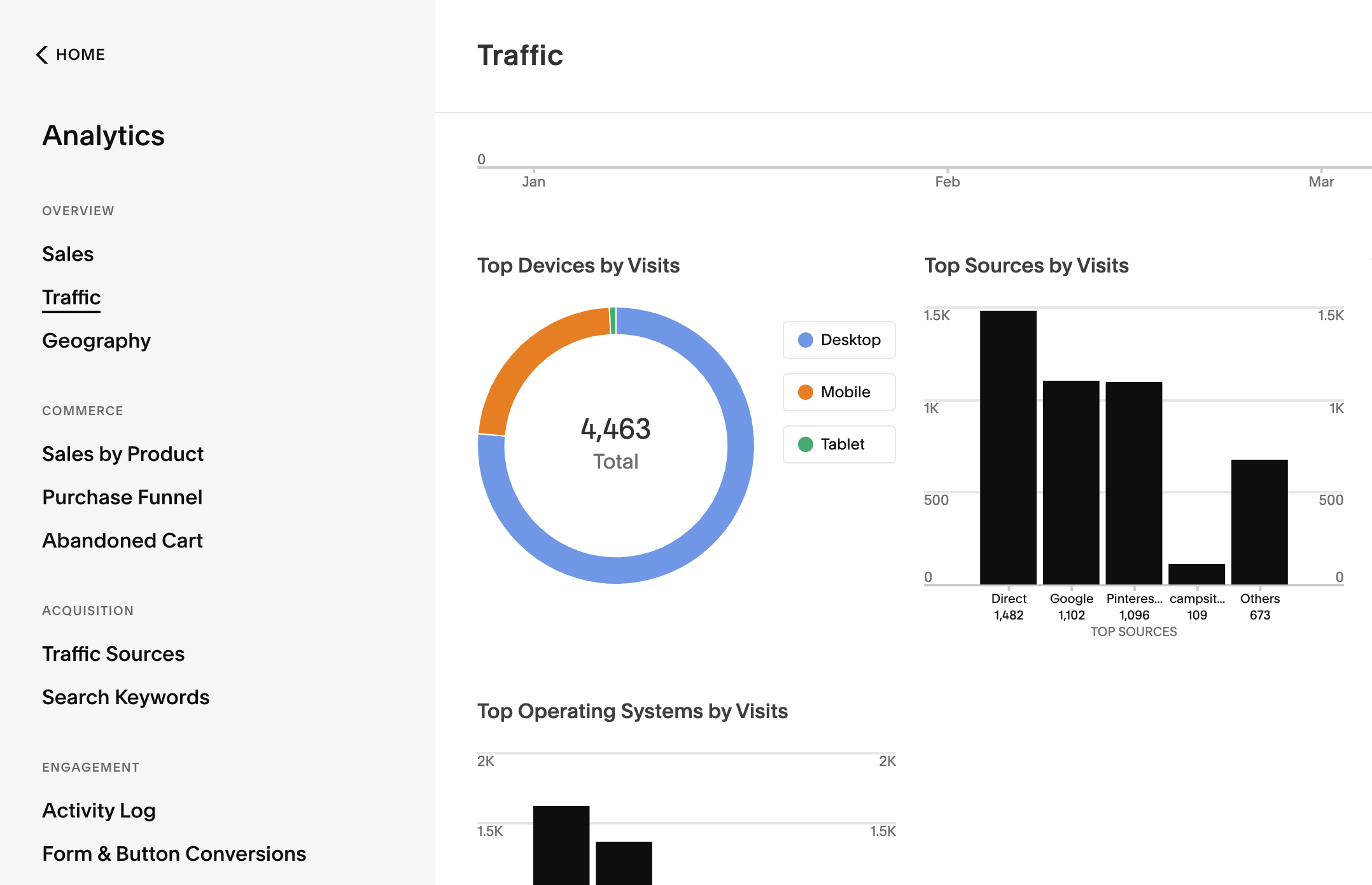
Task: Navigate back using the Home chevron
Action: pos(70,55)
